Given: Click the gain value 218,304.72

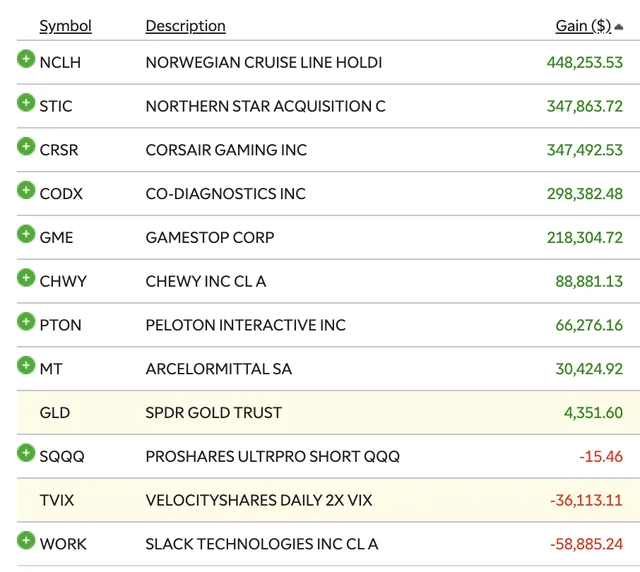Looking at the screenshot, I should pos(584,238).
